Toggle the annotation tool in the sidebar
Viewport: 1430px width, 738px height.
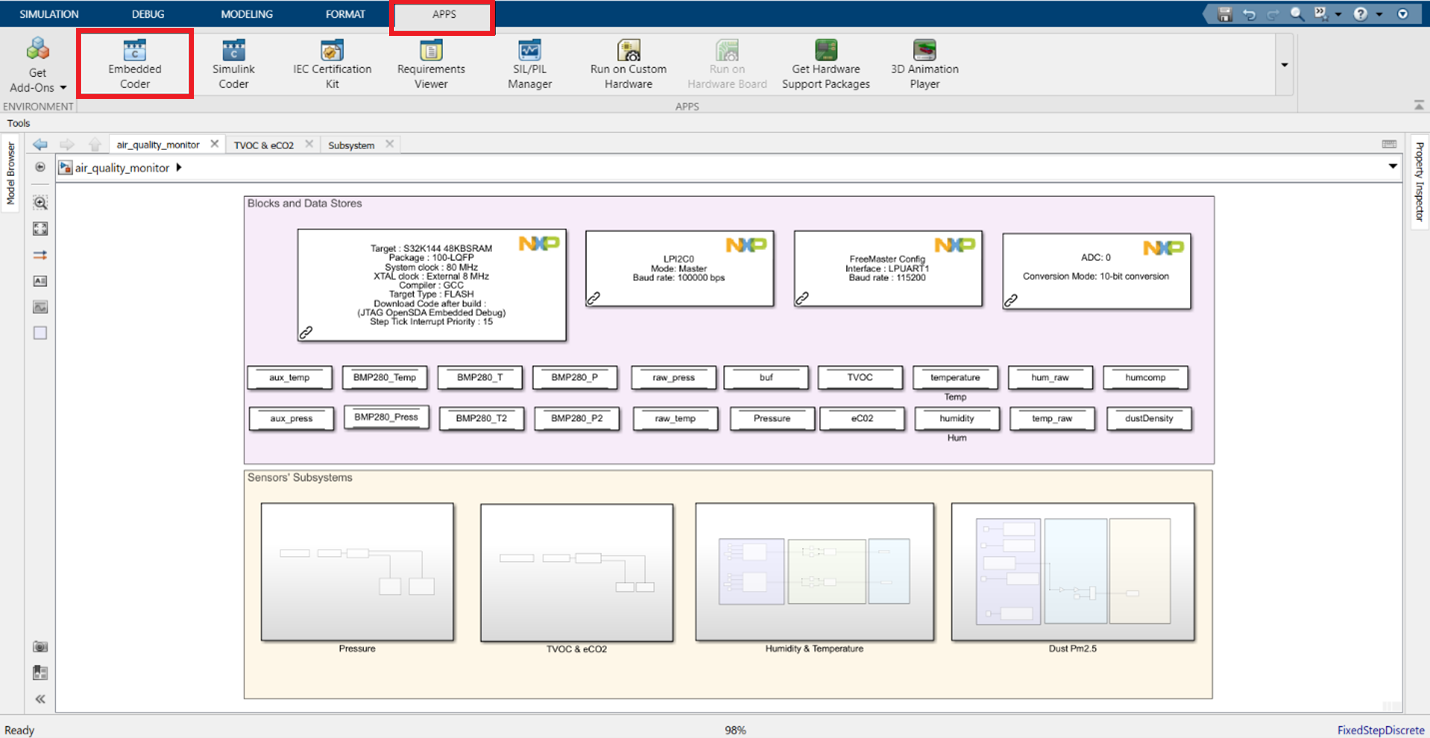pyautogui.click(x=40, y=280)
